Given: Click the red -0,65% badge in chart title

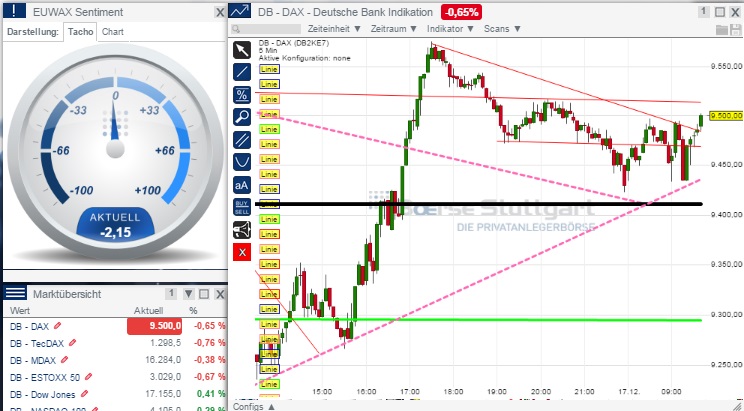Looking at the screenshot, I should [461, 12].
